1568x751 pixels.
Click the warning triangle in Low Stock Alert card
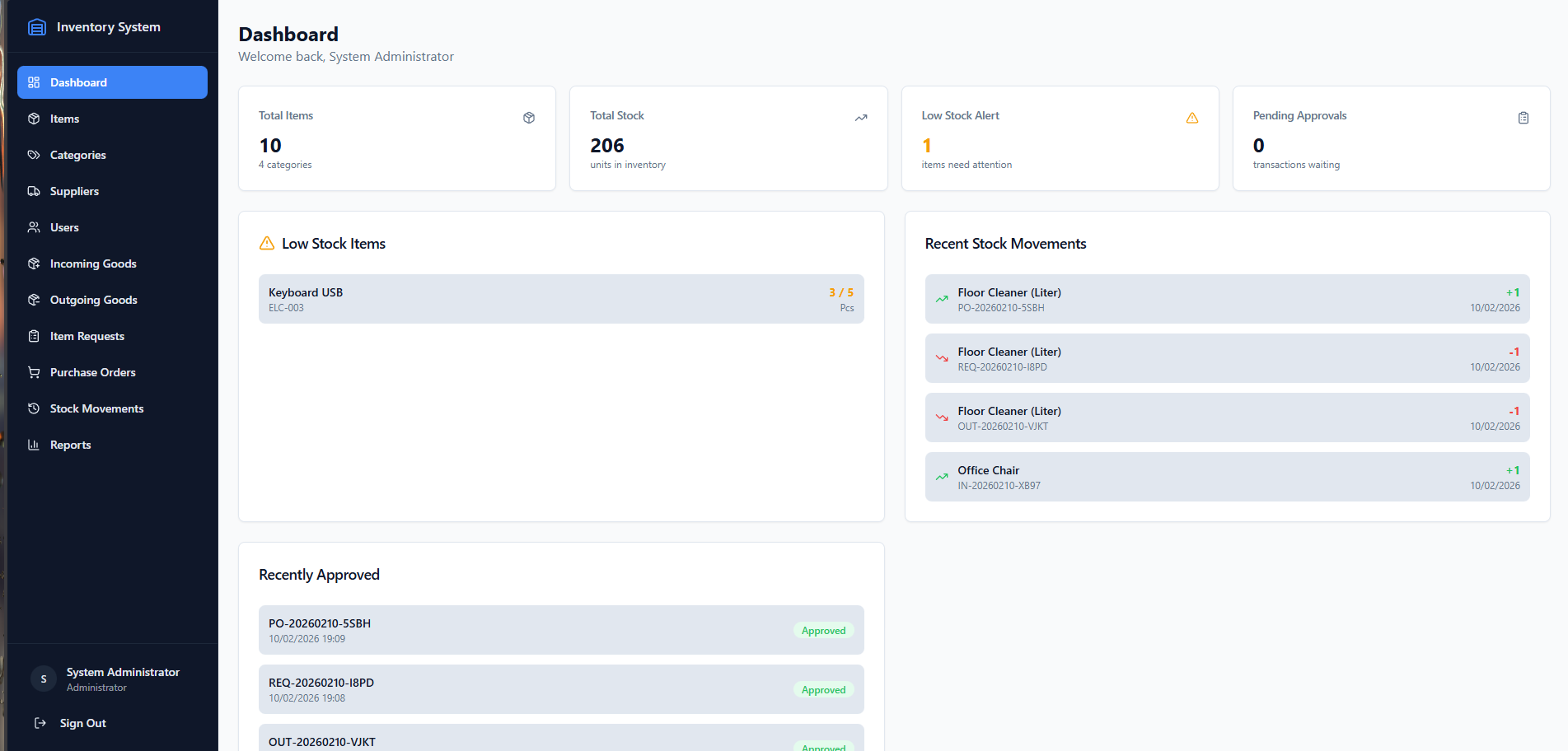[1192, 118]
